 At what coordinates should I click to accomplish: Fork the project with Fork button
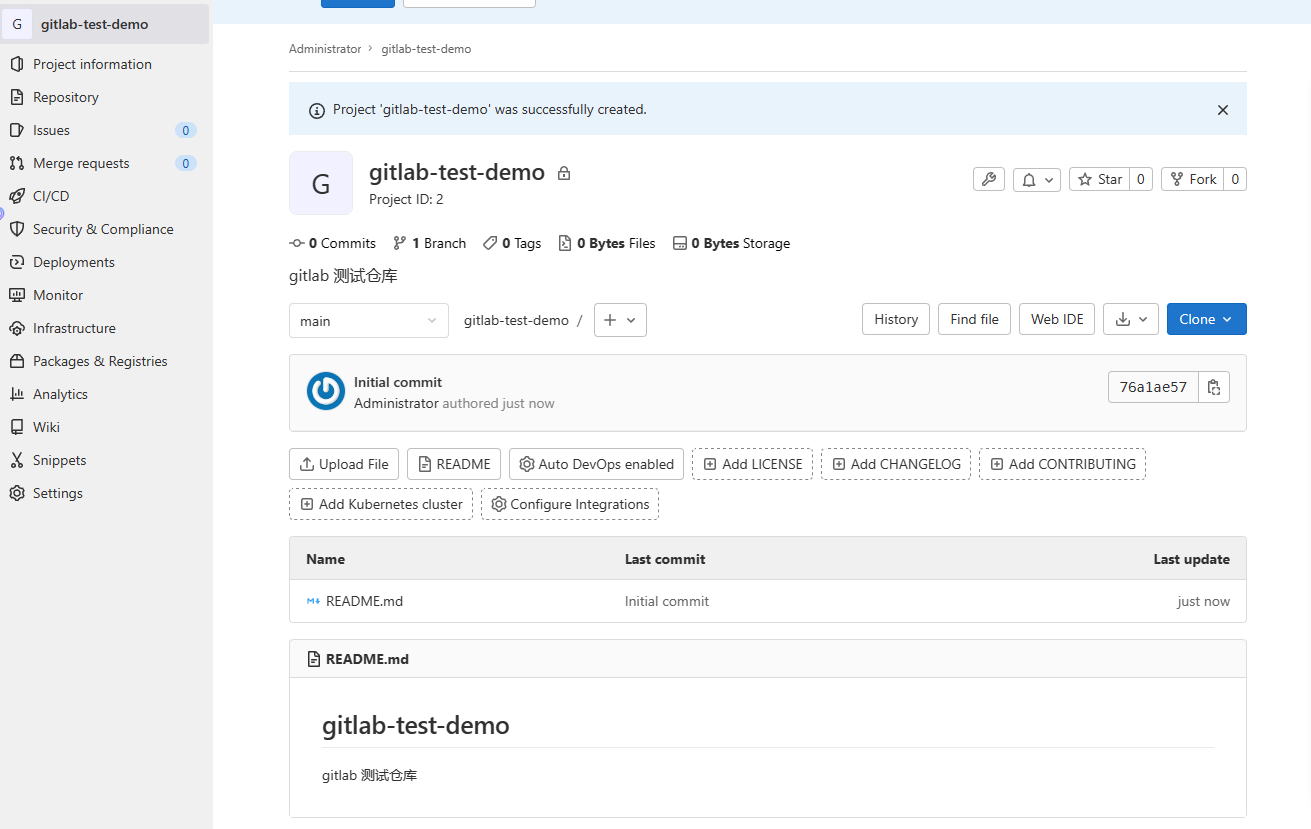coord(1193,179)
